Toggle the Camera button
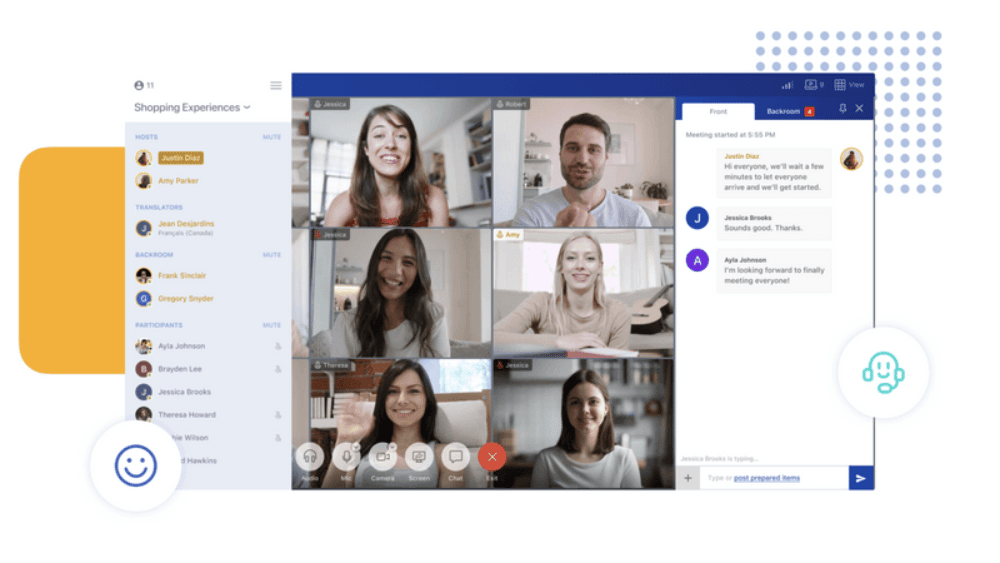 click(383, 457)
